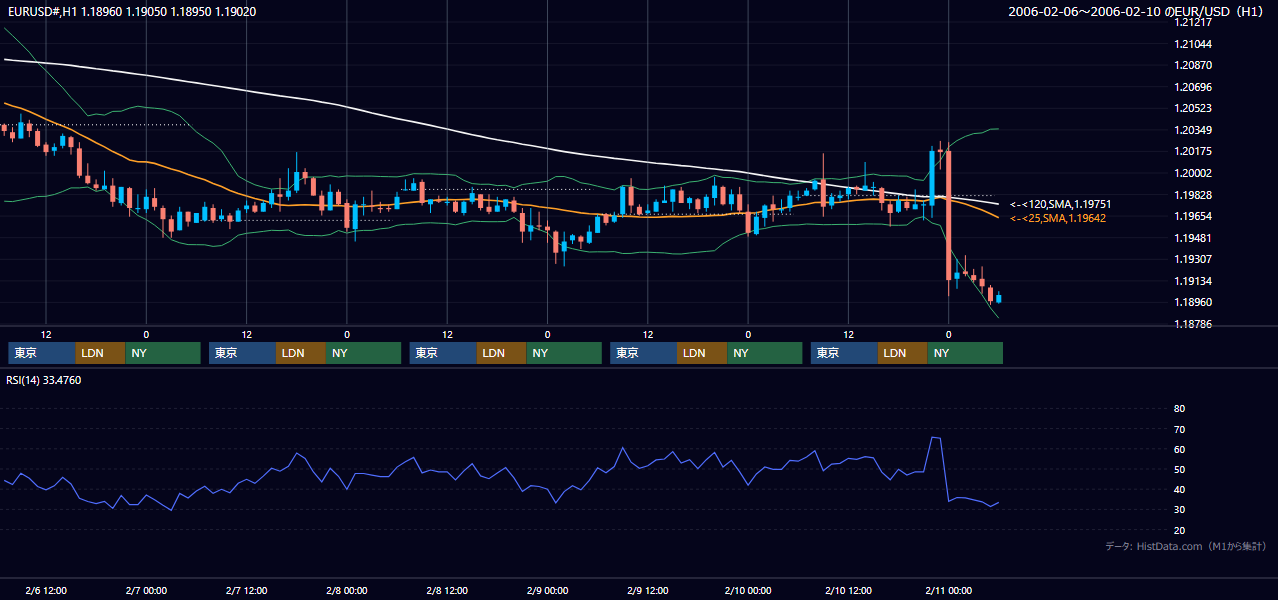1278x600 pixels.
Task: Click the 1.18960 price level label
Action: pyautogui.click(x=1193, y=302)
